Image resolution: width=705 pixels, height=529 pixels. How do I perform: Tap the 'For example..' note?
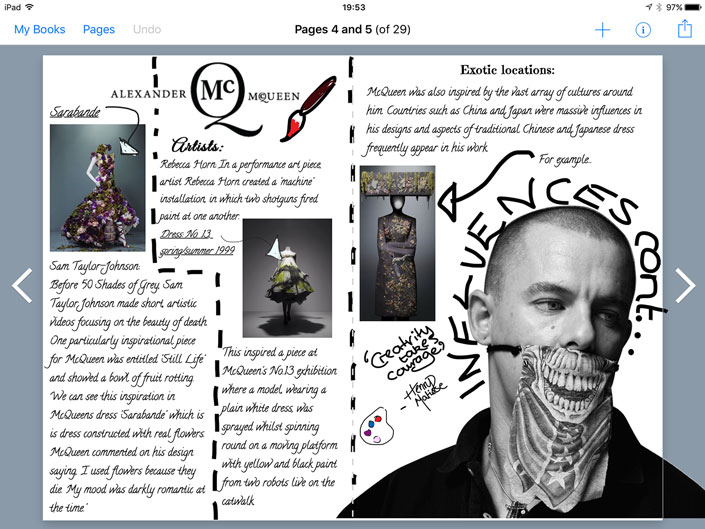tap(565, 160)
